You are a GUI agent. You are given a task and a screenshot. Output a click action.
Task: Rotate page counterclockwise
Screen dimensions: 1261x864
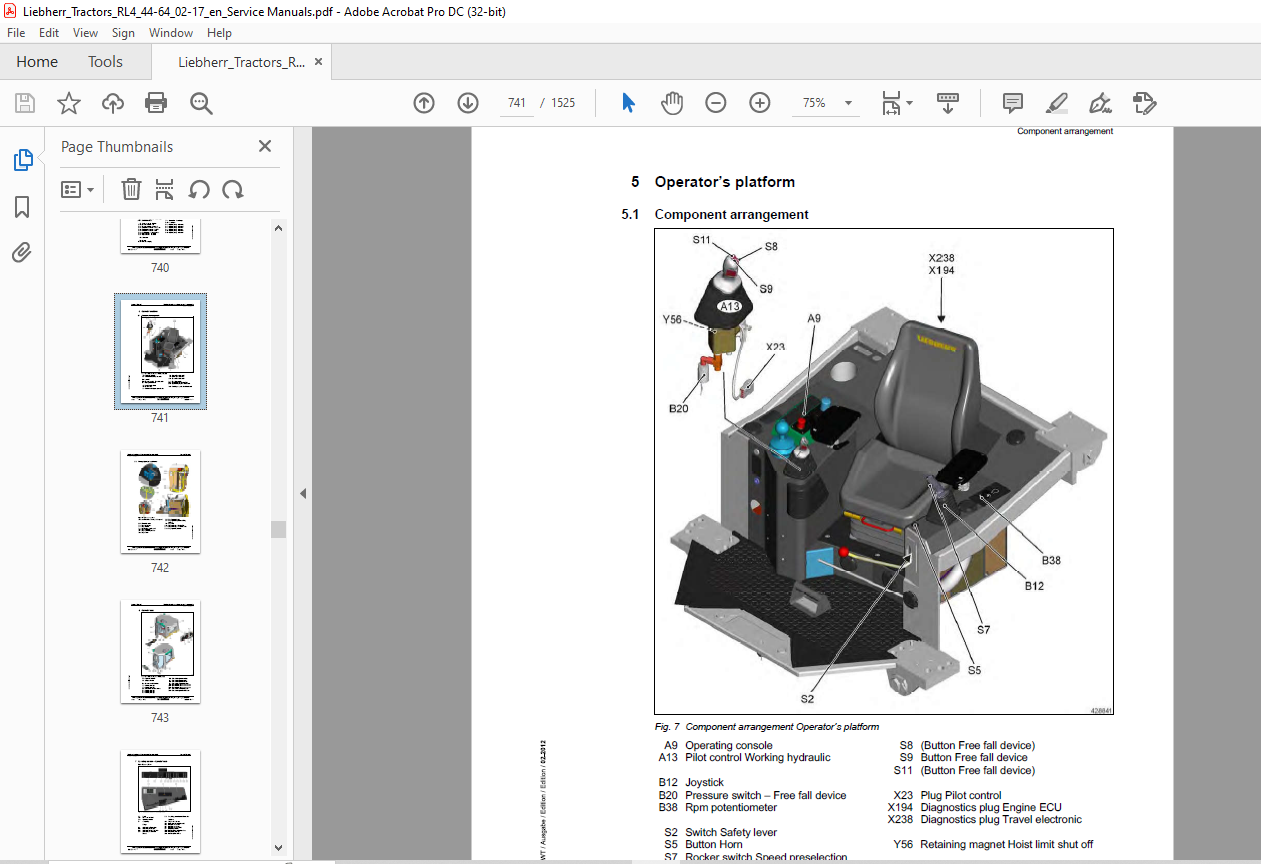point(199,189)
